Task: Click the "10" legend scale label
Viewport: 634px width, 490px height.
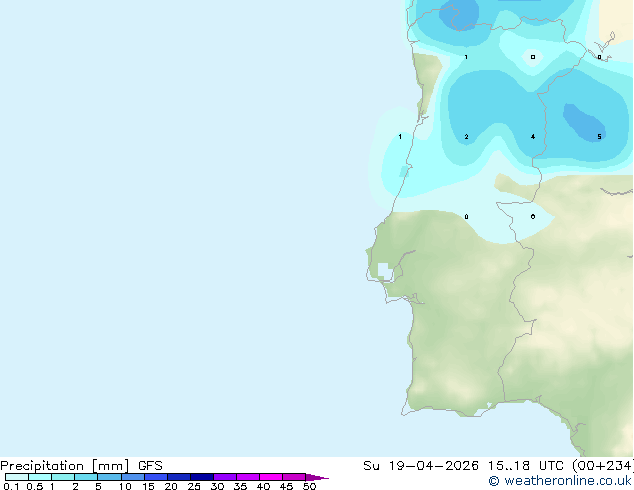Action: tap(125, 486)
